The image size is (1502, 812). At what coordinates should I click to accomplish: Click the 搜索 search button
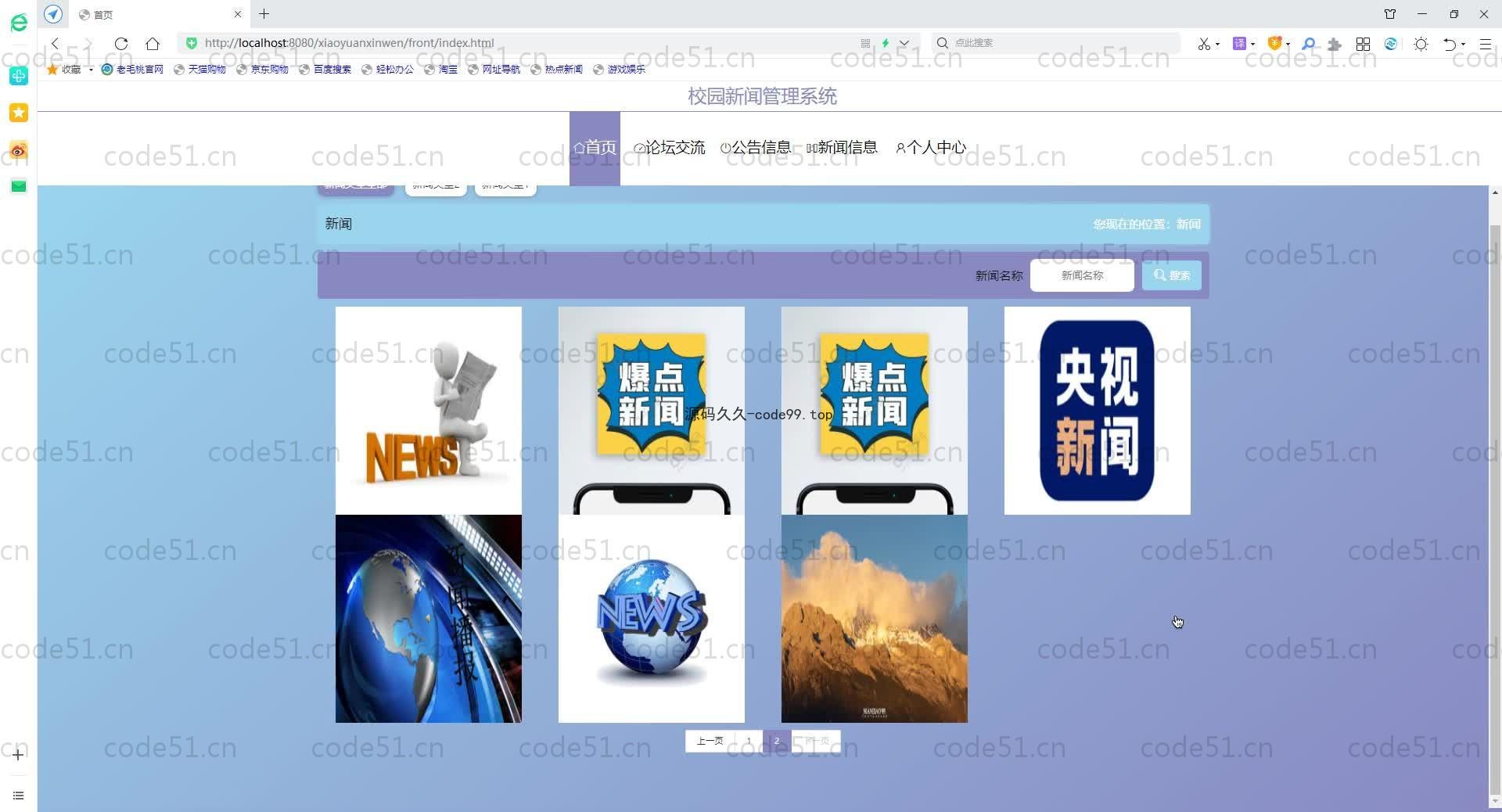(x=1172, y=275)
